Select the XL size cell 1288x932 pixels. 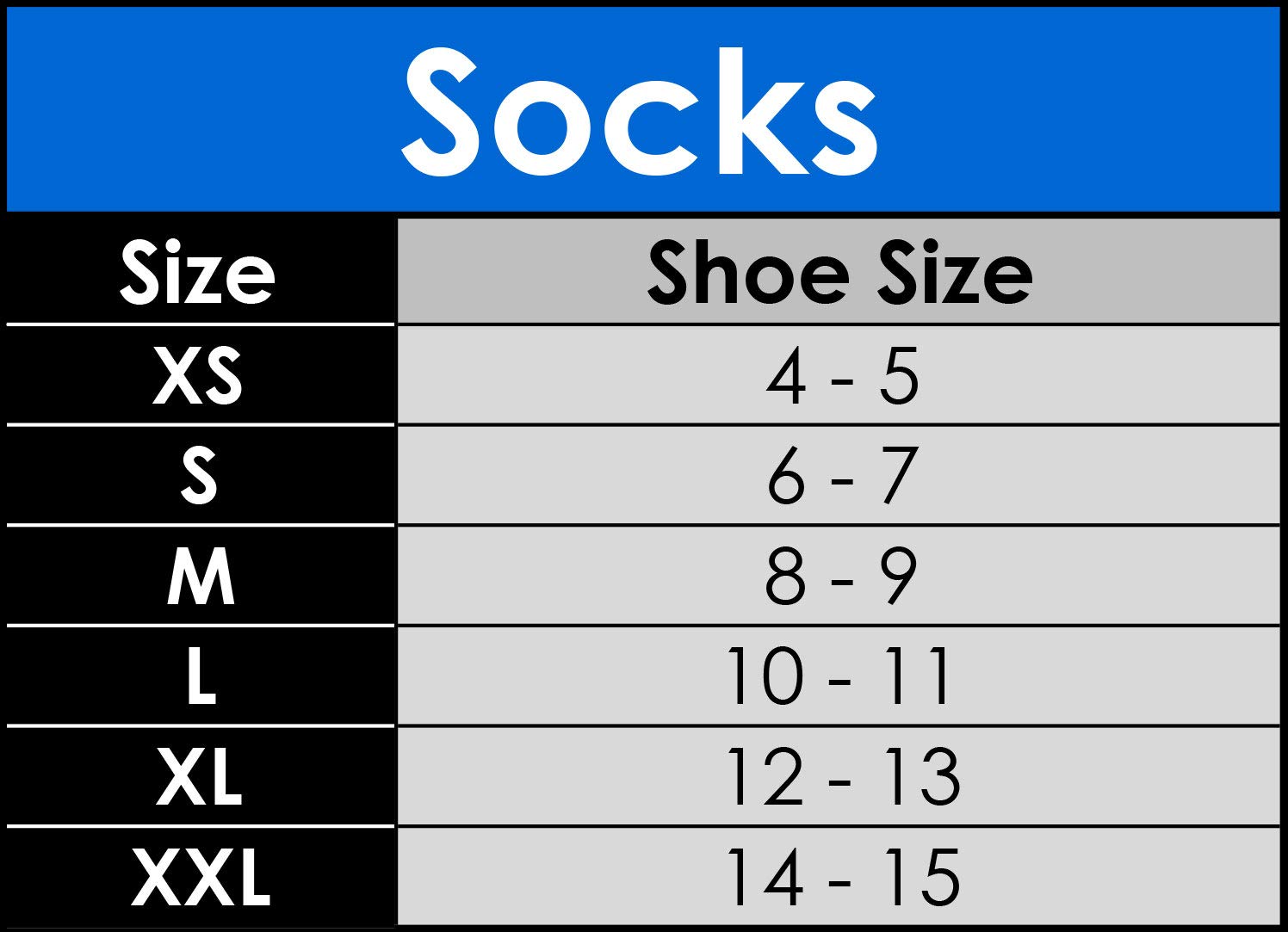click(x=199, y=776)
